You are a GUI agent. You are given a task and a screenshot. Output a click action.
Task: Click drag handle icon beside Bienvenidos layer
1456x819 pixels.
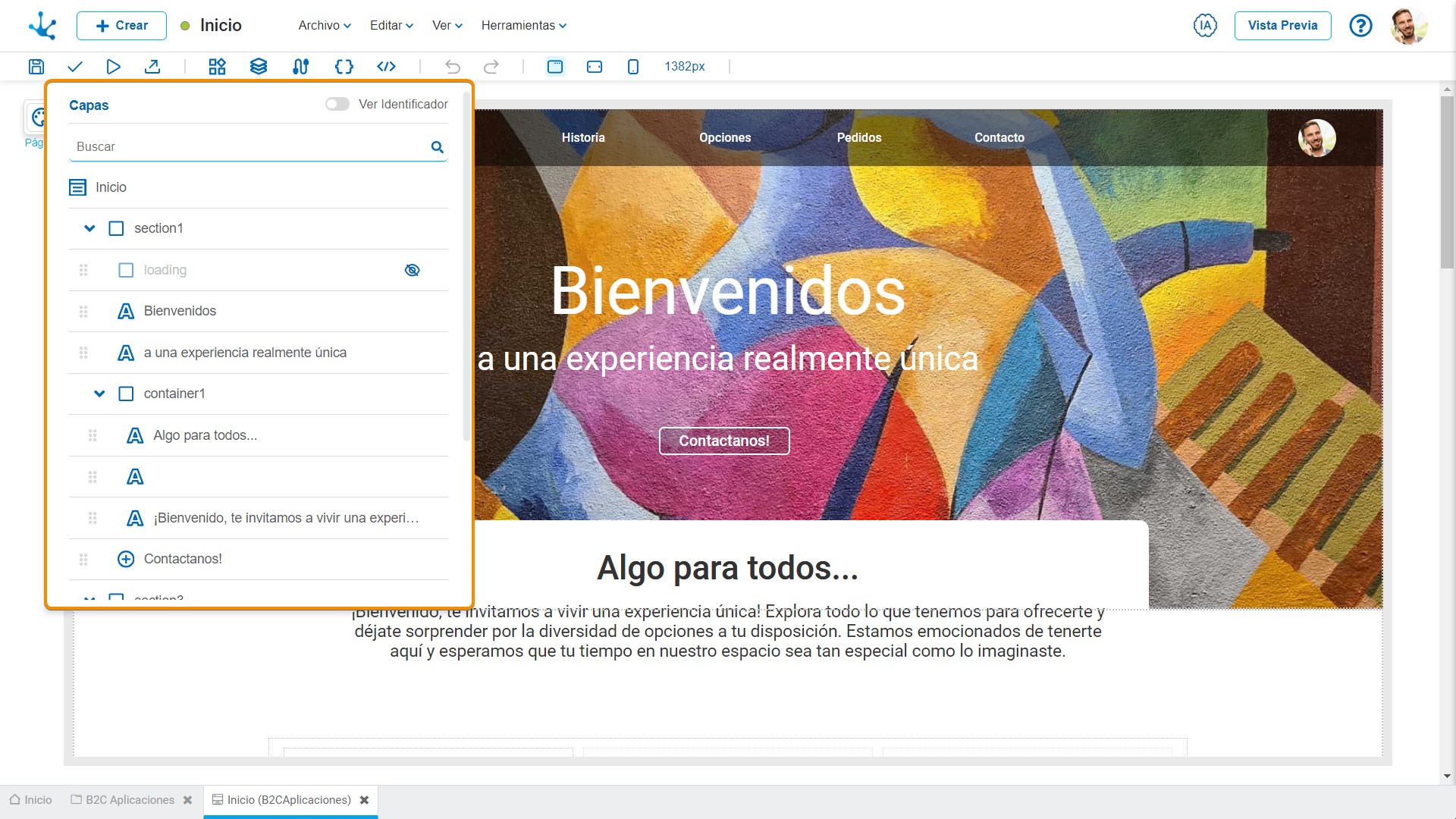click(83, 312)
